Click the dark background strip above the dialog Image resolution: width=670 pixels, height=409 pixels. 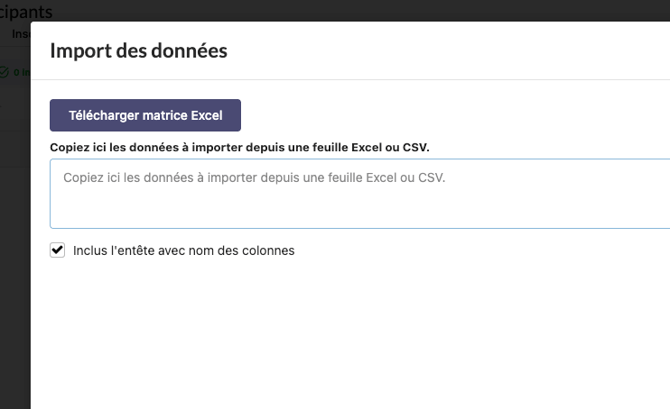click(x=350, y=9)
